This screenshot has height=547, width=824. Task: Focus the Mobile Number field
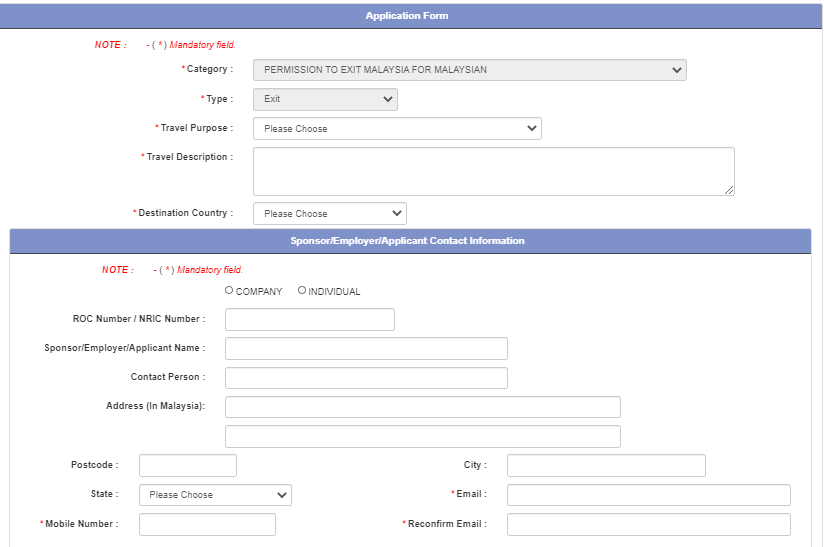[x=207, y=524]
